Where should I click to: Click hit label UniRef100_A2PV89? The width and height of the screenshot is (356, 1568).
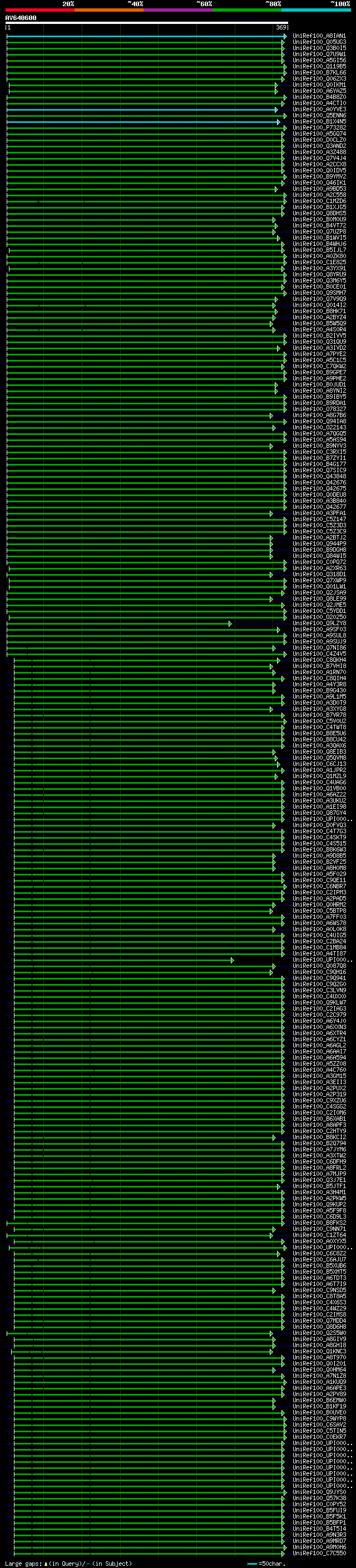[319, 1394]
